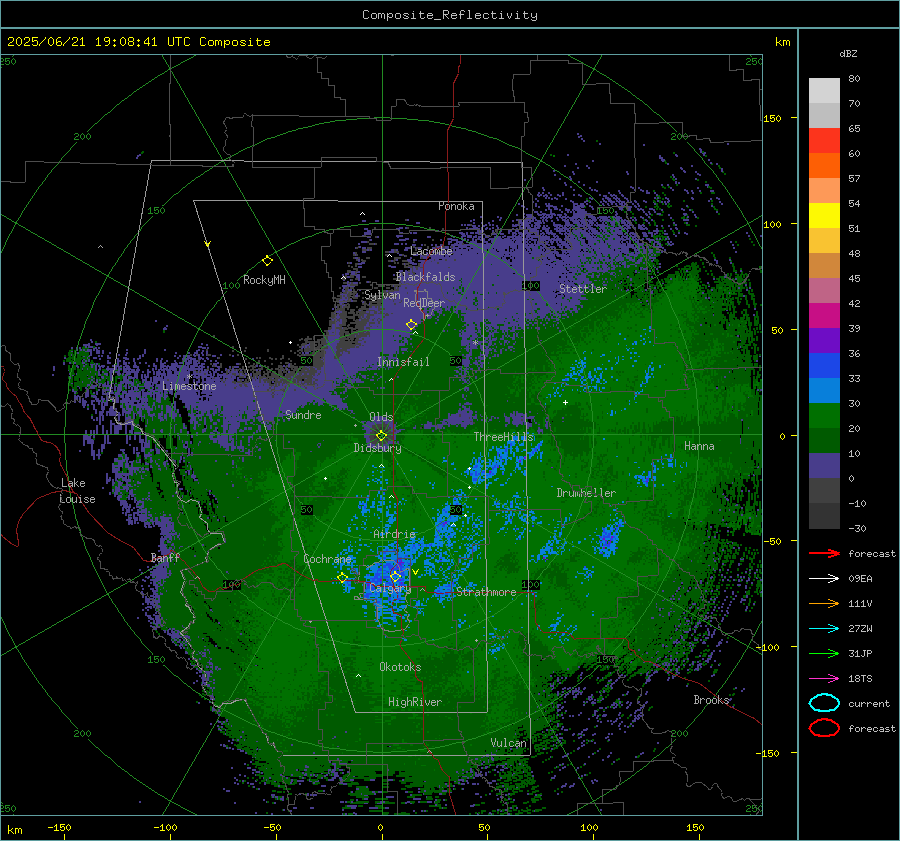The width and height of the screenshot is (900, 841).
Task: Click the Okotoks town label
Action: 400,667
